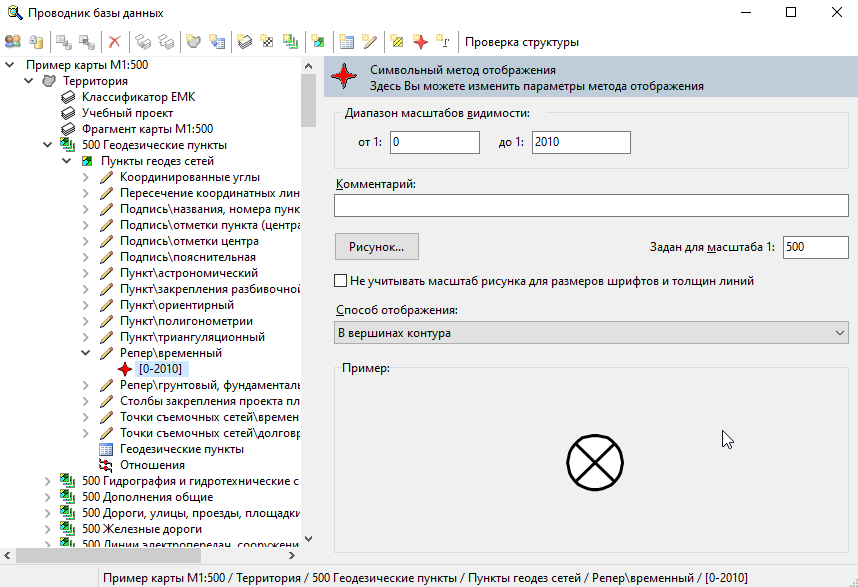Select the [0-2010] tree item

pos(160,369)
